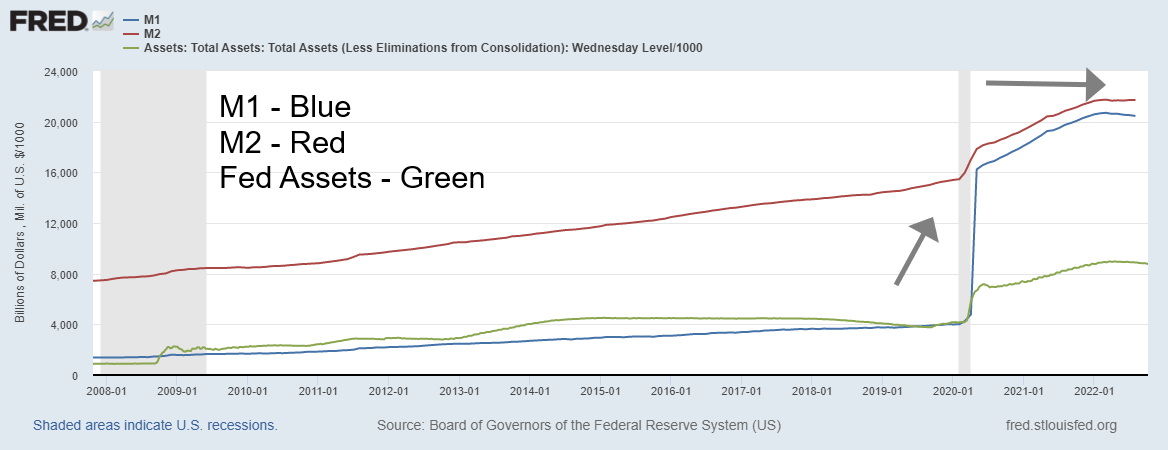The width and height of the screenshot is (1168, 450).
Task: Click the Board of Governors source text
Action: (x=578, y=425)
